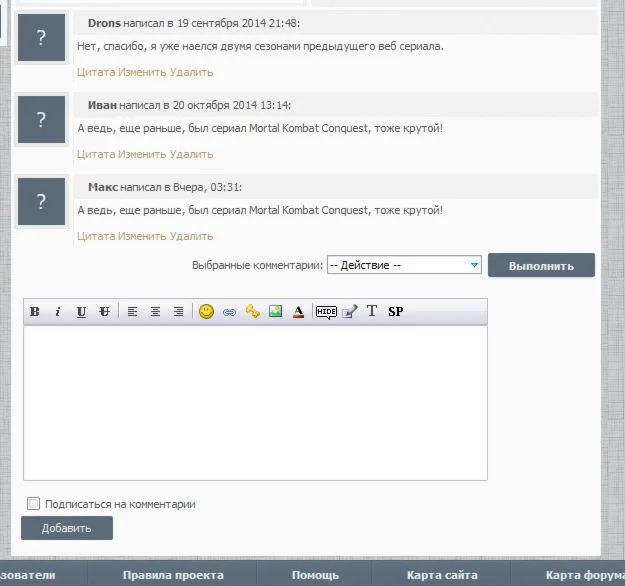Viewport: 625px width, 586px height.
Task: Click Удалить under Drons's comment
Action: pyautogui.click(x=191, y=72)
